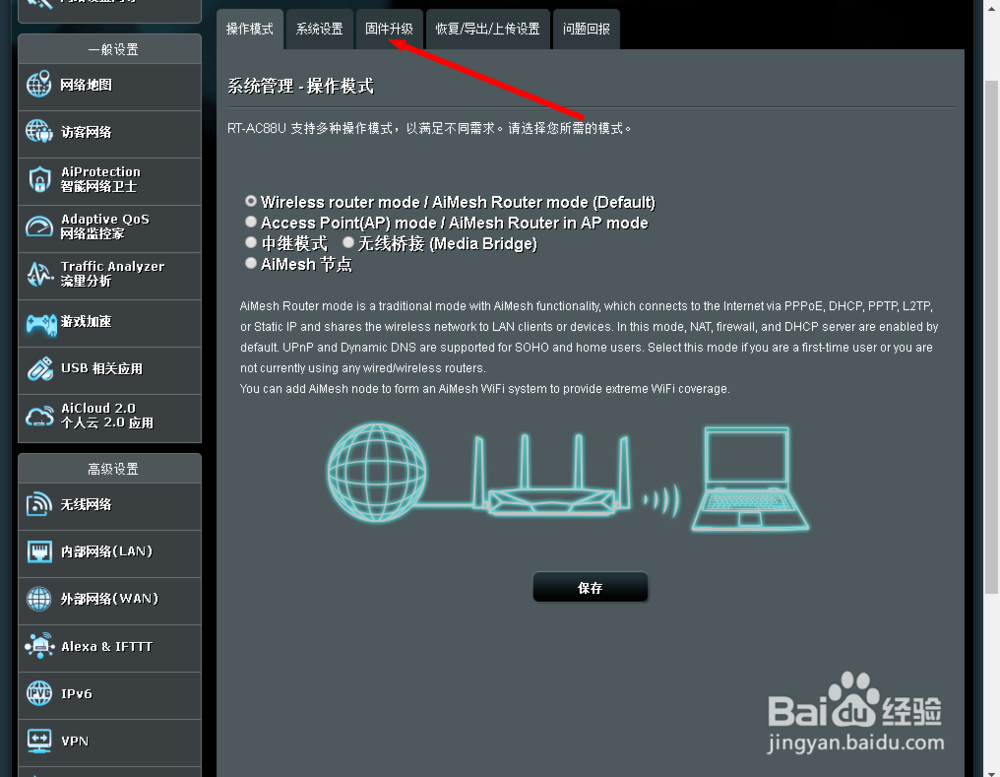Open the 无线网络 wireless icon
This screenshot has width=1000, height=777.
tap(39, 504)
